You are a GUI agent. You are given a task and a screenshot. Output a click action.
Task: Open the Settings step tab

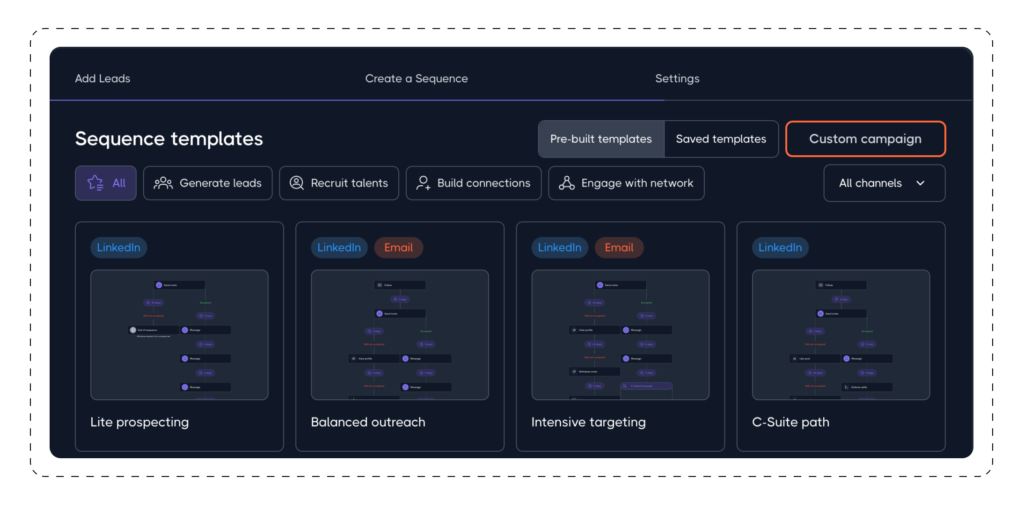coord(677,78)
